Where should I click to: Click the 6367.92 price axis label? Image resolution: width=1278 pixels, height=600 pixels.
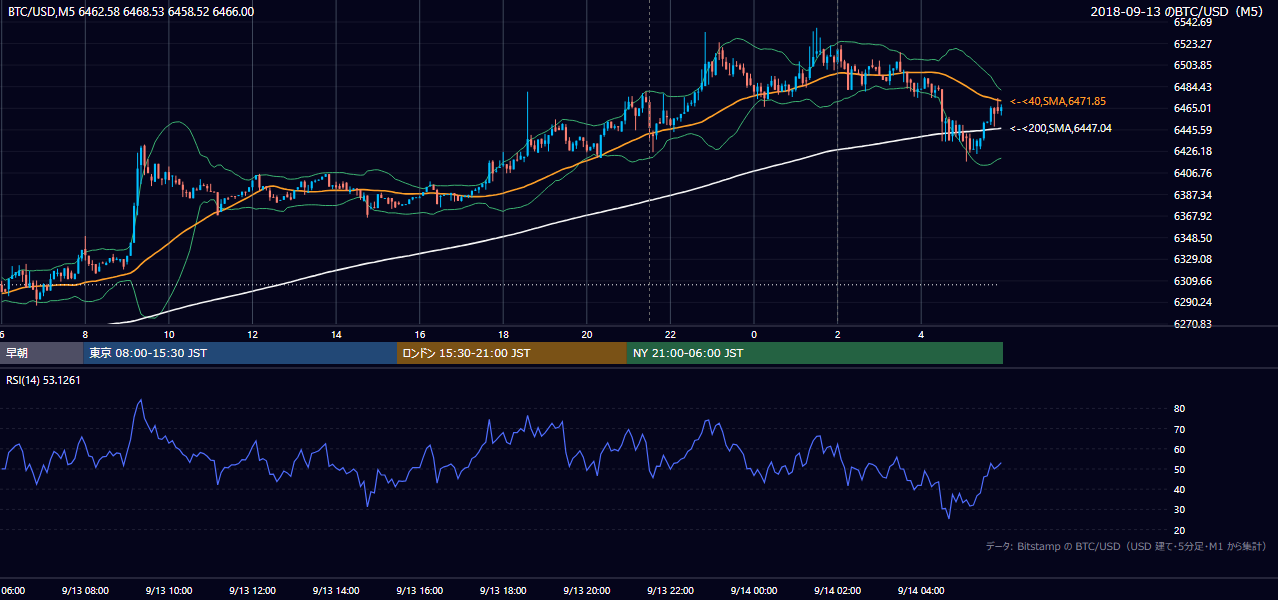point(1192,216)
